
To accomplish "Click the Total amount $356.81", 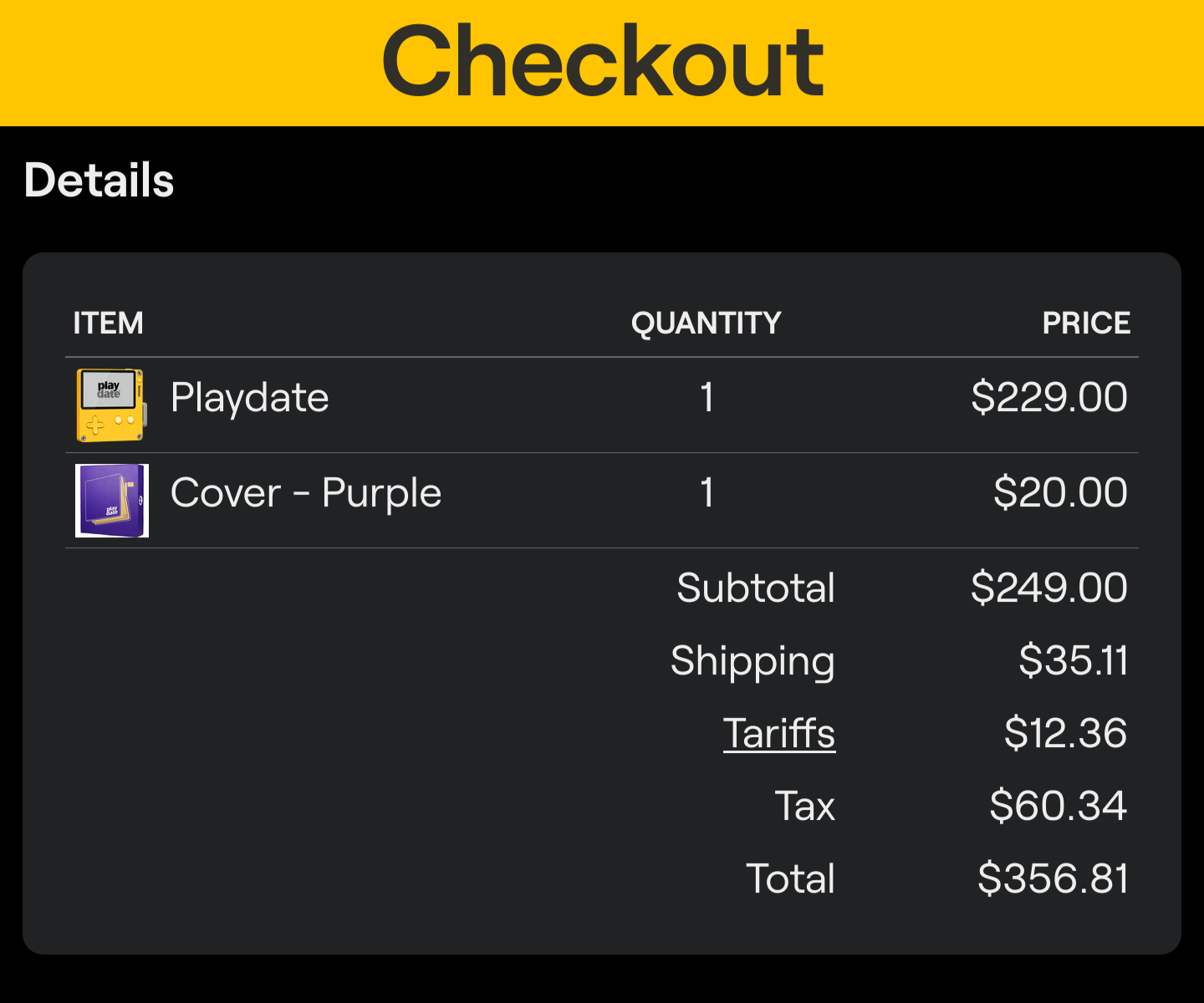I will pyautogui.click(x=1053, y=878).
